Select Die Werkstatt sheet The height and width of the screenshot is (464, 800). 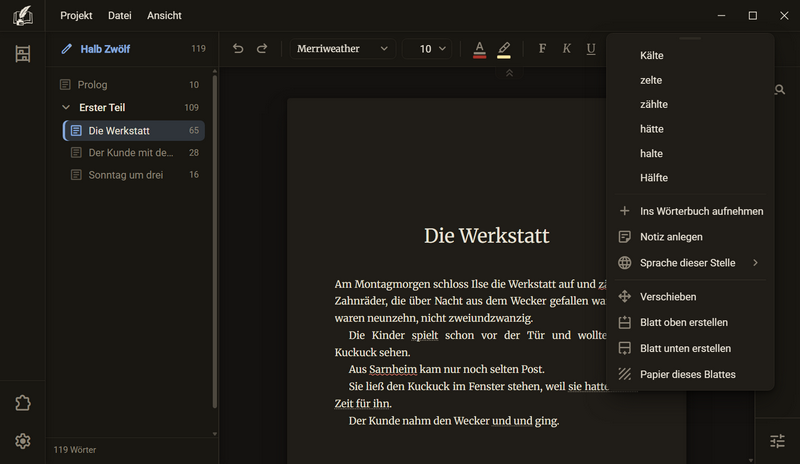[x=134, y=131]
